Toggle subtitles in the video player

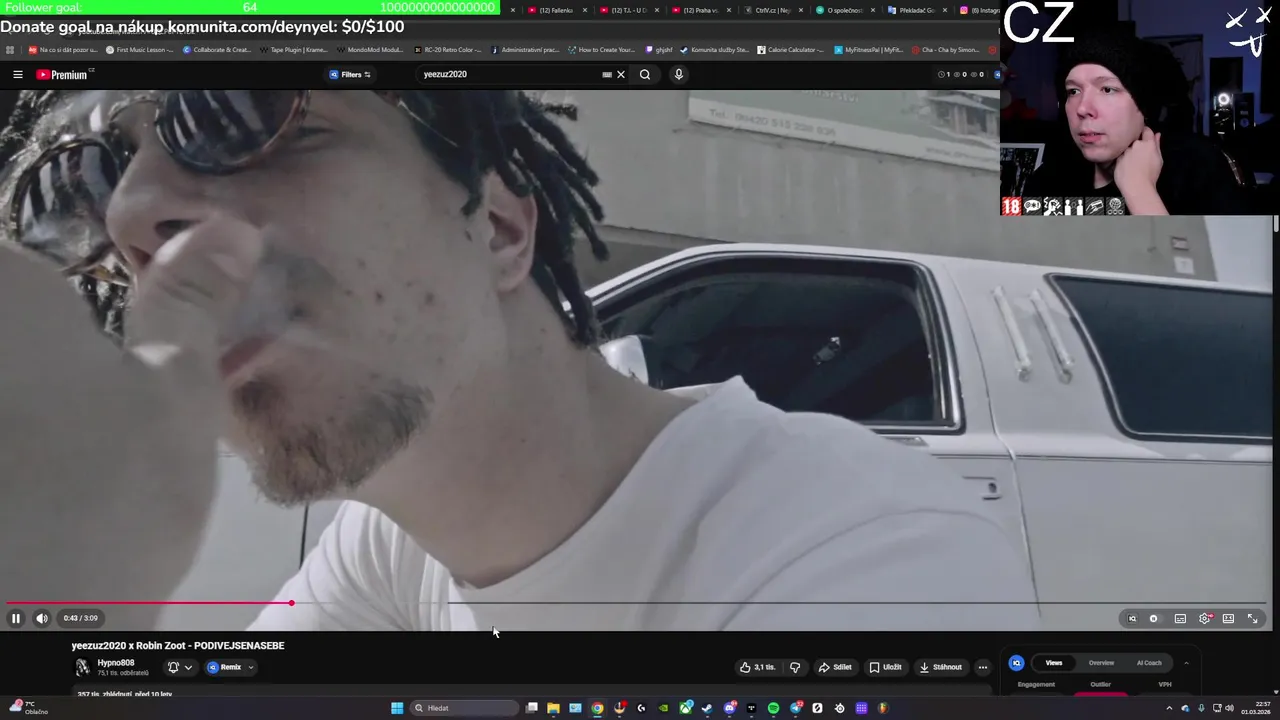pyautogui.click(x=1180, y=618)
